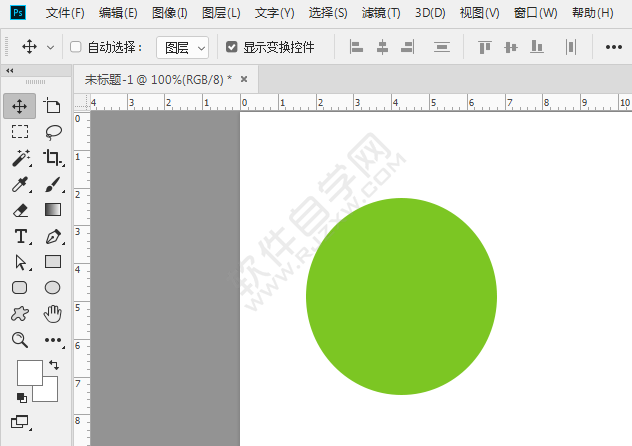Expand the tool preset picker arrow

[50, 48]
